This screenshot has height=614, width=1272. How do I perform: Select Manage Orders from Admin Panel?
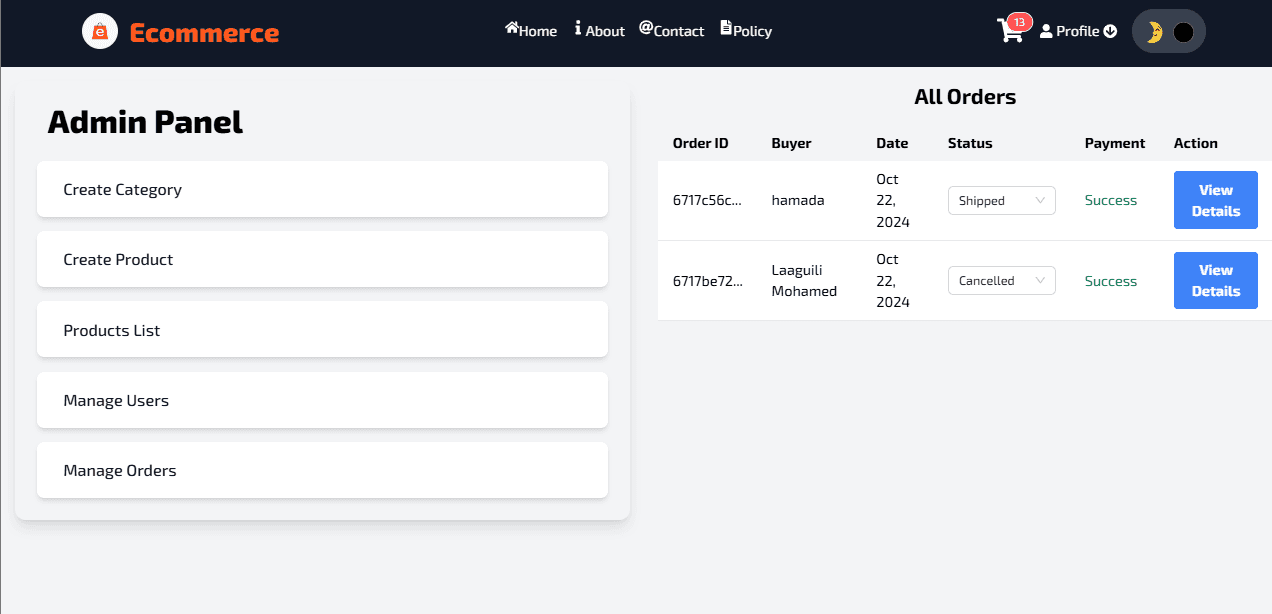322,470
